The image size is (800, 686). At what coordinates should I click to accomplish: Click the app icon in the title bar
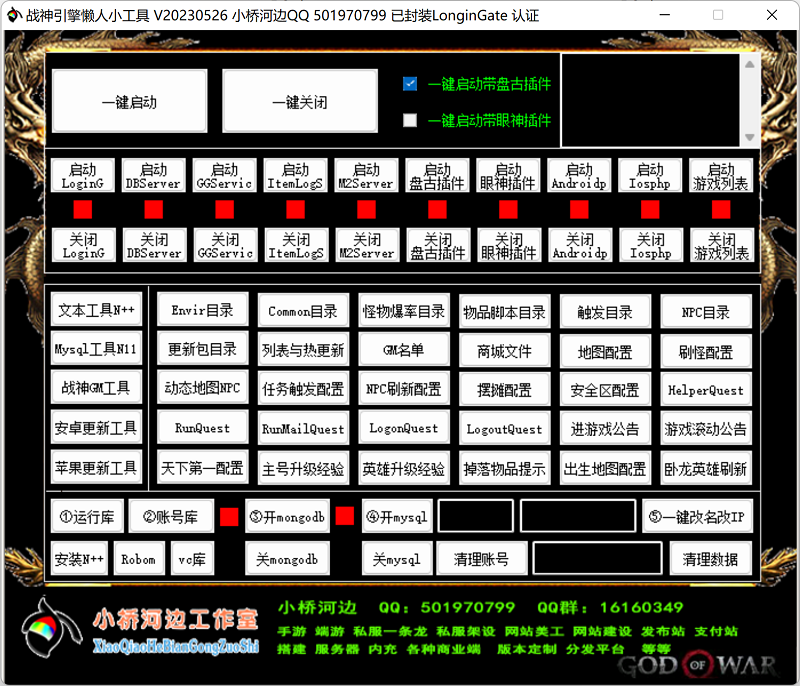coord(15,15)
